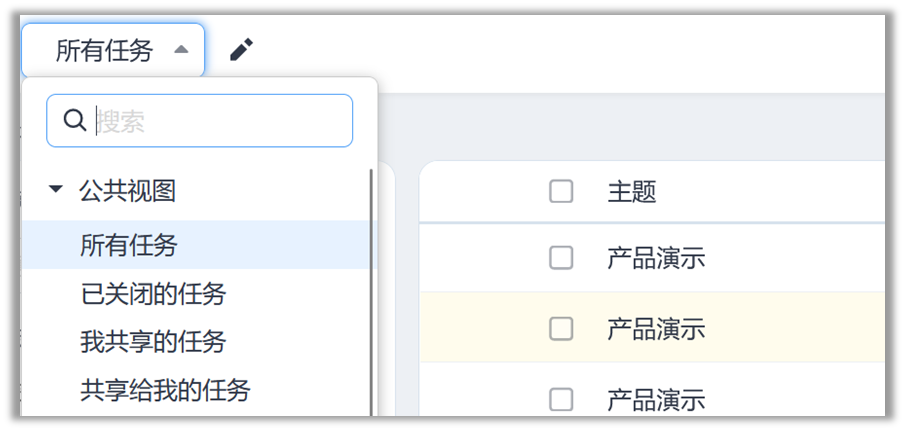Click the magnifier icon in the search box
The width and height of the screenshot is (905, 431).
(74, 121)
